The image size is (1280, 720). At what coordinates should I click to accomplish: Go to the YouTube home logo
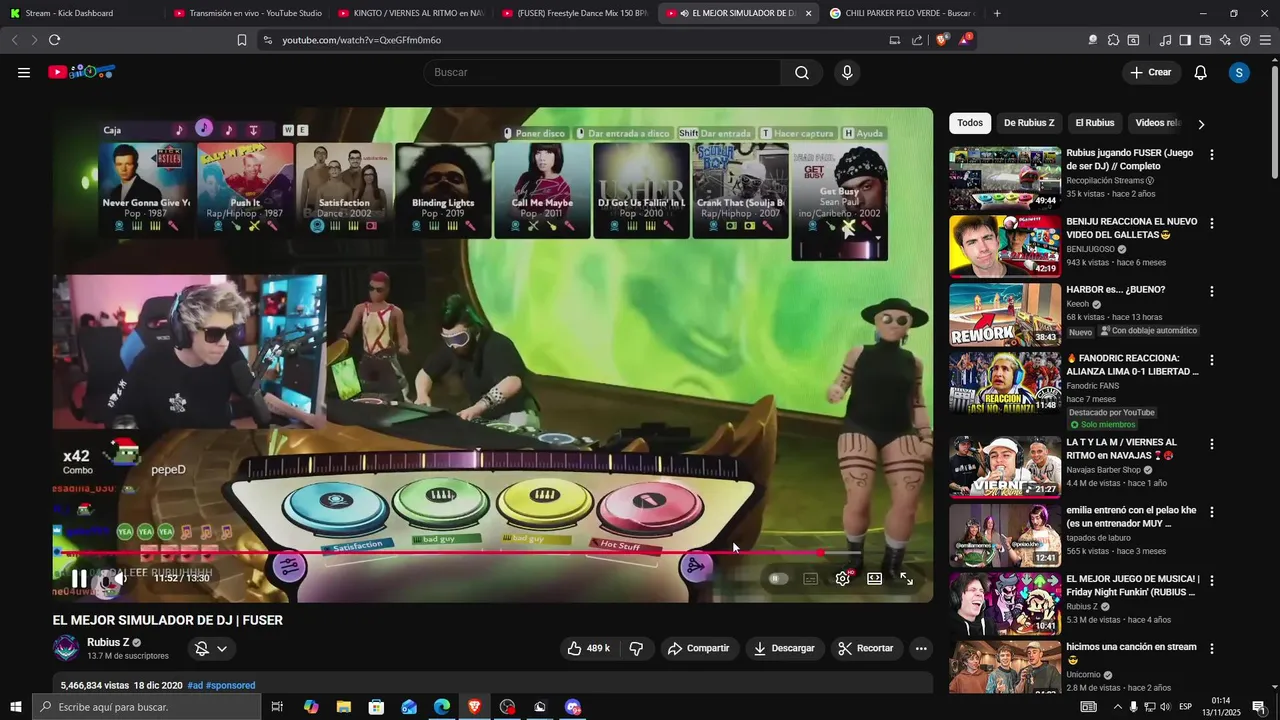[x=82, y=72]
